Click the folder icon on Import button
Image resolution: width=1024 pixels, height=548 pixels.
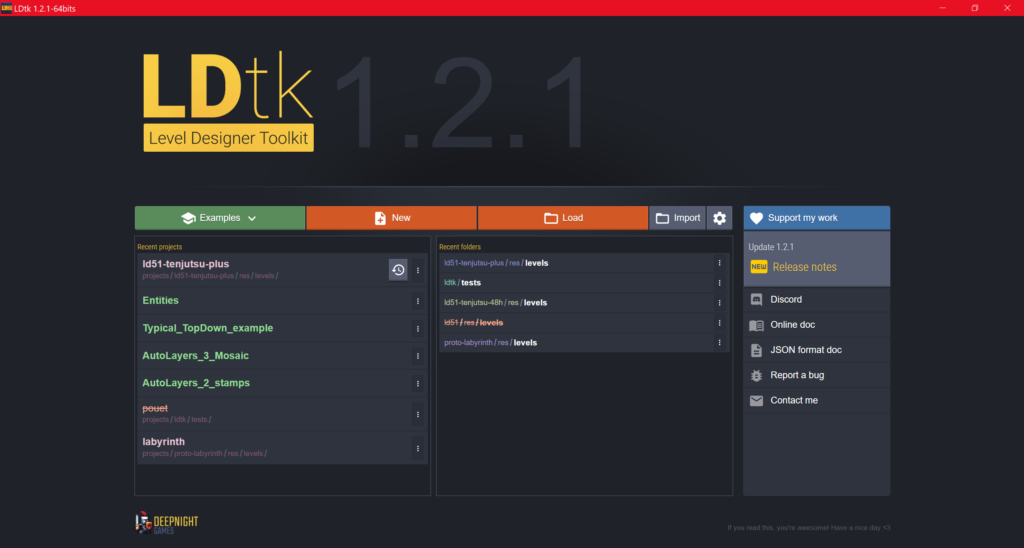(662, 218)
